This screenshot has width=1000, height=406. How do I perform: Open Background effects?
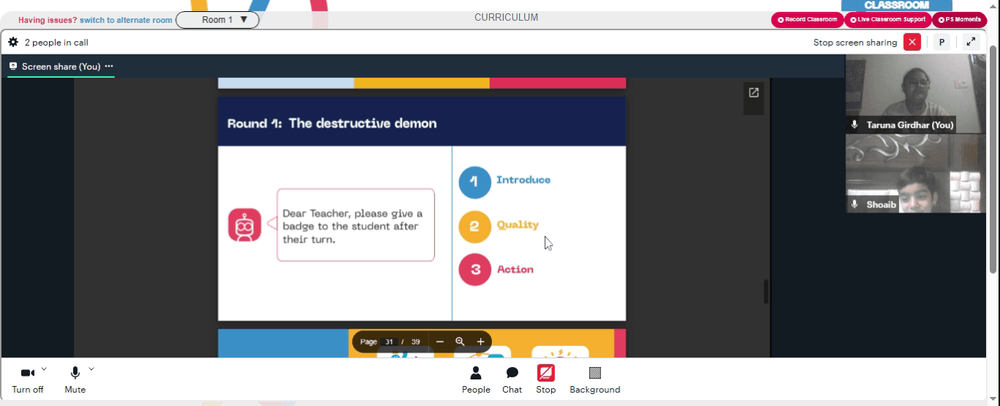click(x=594, y=380)
